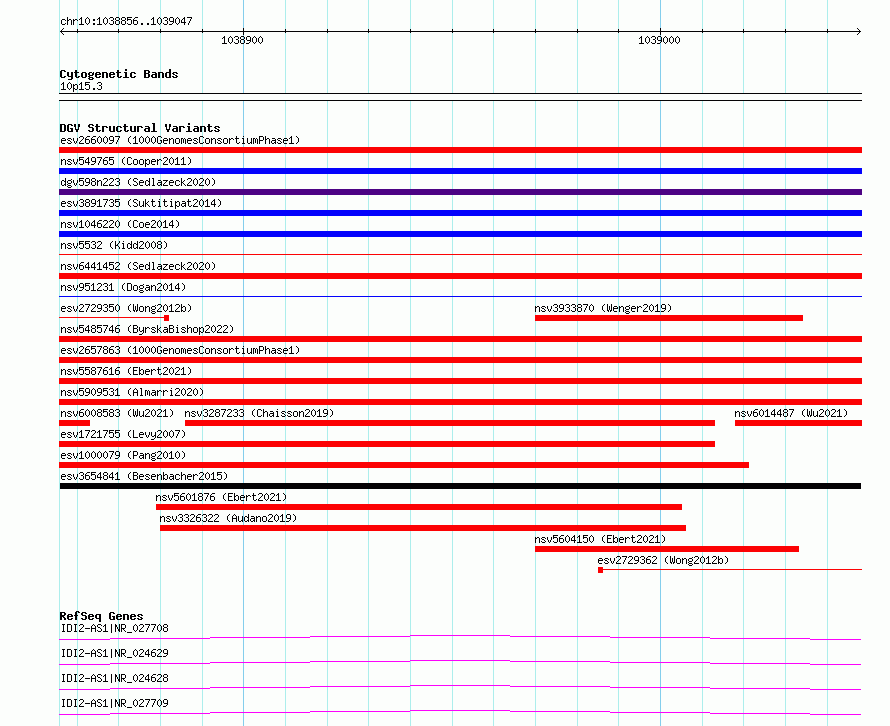Screen dimensions: 890x726
Task: Click the blue bar under nsv1046220 (Coe2014)
Action: [460, 234]
